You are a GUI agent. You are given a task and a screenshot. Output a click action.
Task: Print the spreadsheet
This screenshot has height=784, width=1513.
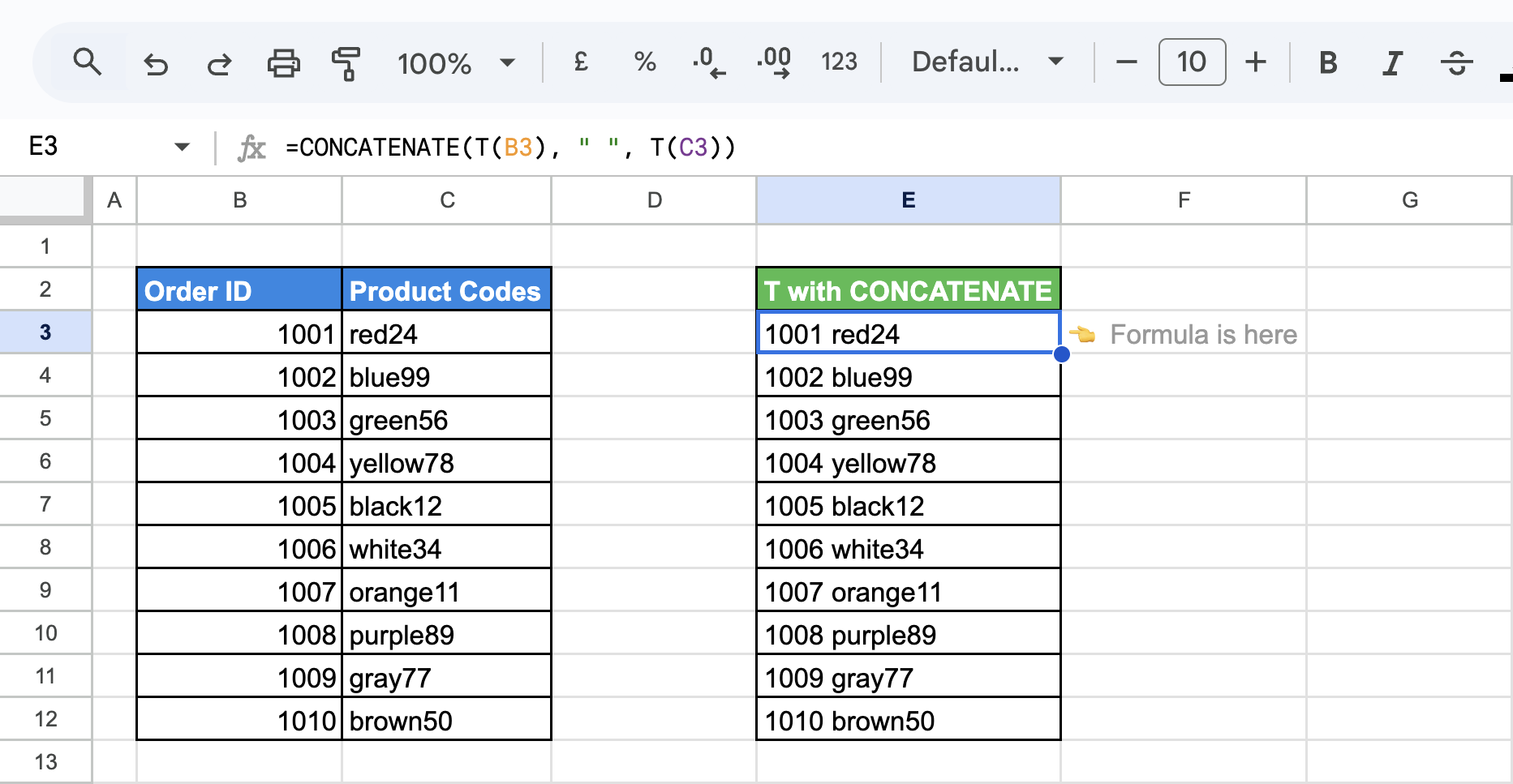click(283, 62)
